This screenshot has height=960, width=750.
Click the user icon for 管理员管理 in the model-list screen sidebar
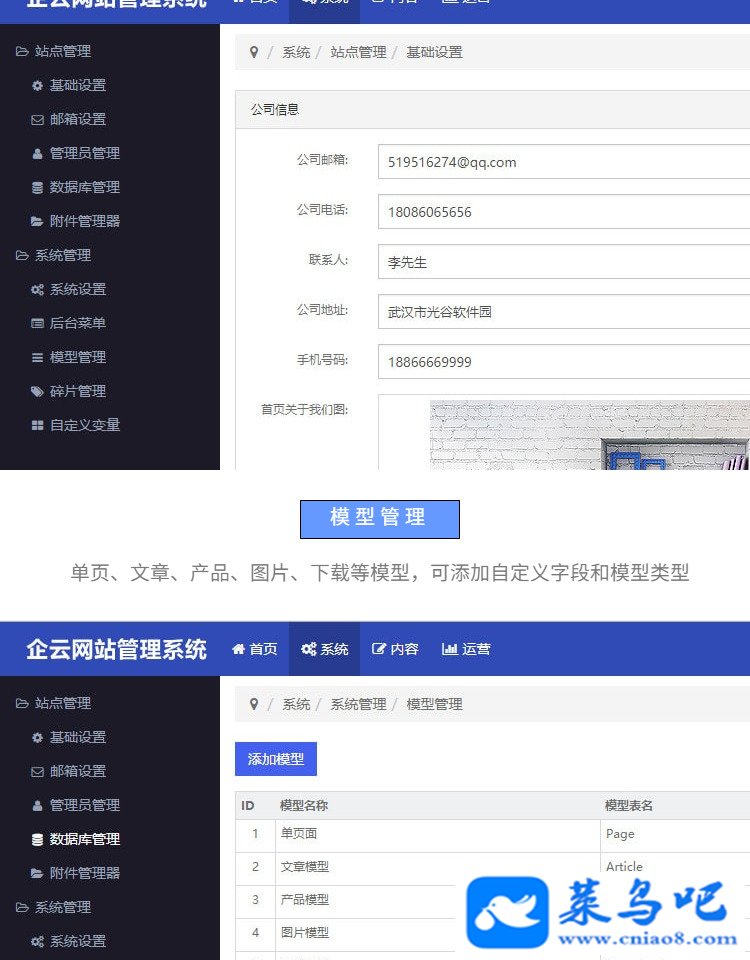pos(37,806)
